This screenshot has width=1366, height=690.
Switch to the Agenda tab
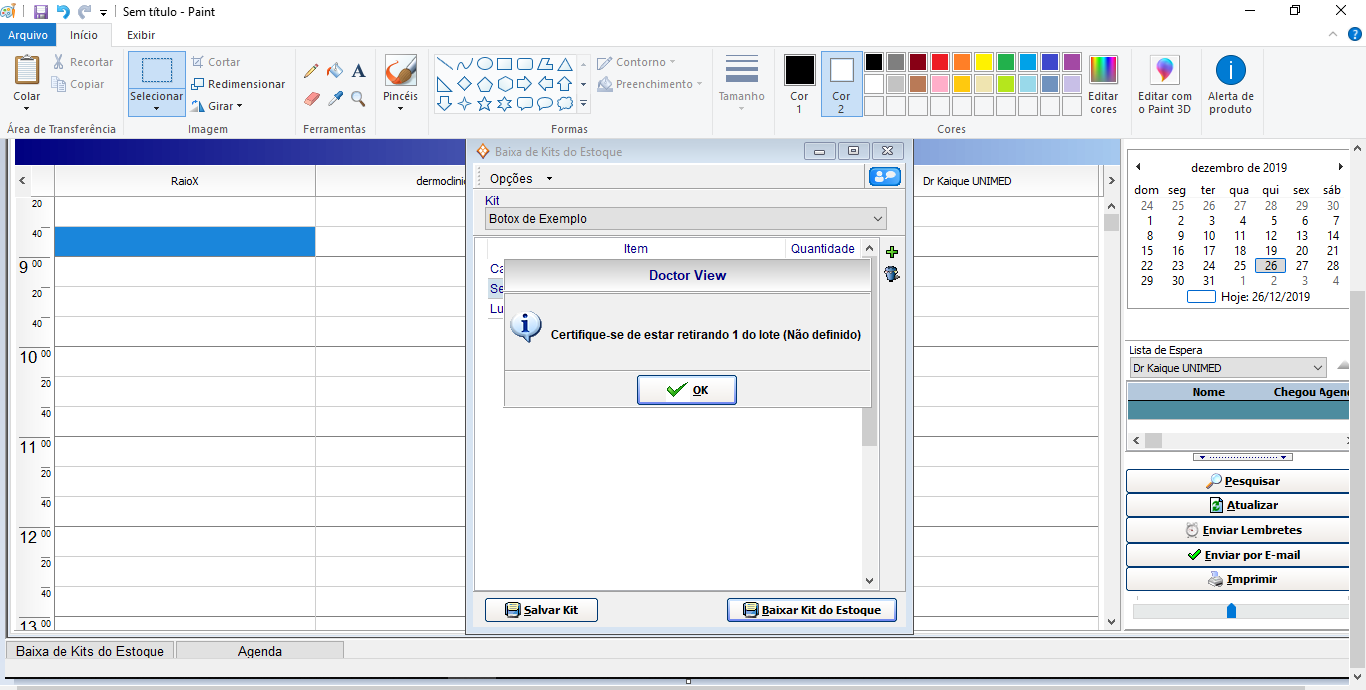[259, 651]
